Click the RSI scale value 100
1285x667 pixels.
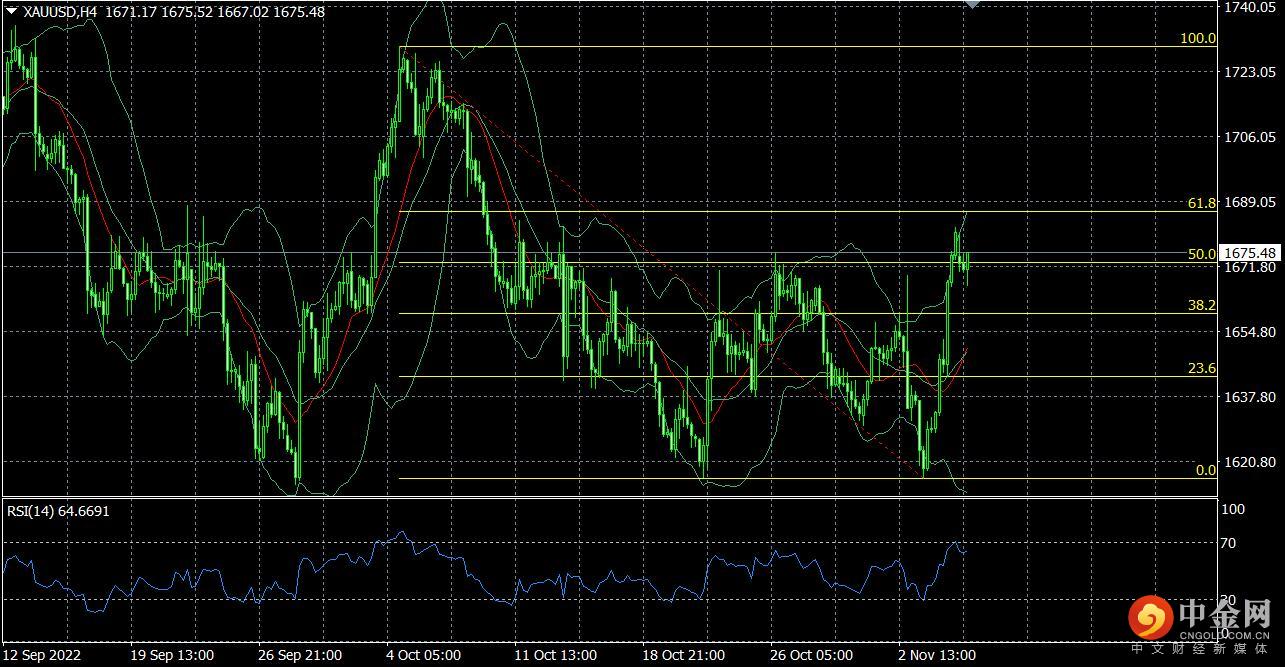pyautogui.click(x=1235, y=509)
